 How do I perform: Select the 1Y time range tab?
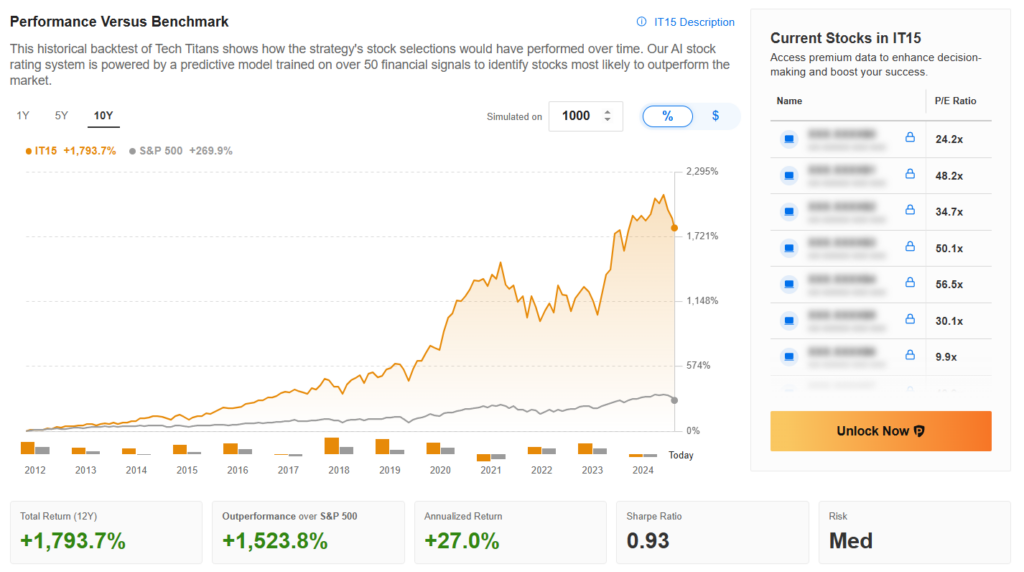tap(23, 116)
